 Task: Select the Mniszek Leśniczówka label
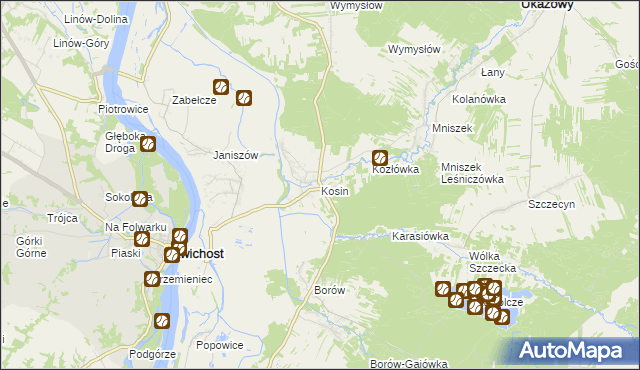[472, 173]
